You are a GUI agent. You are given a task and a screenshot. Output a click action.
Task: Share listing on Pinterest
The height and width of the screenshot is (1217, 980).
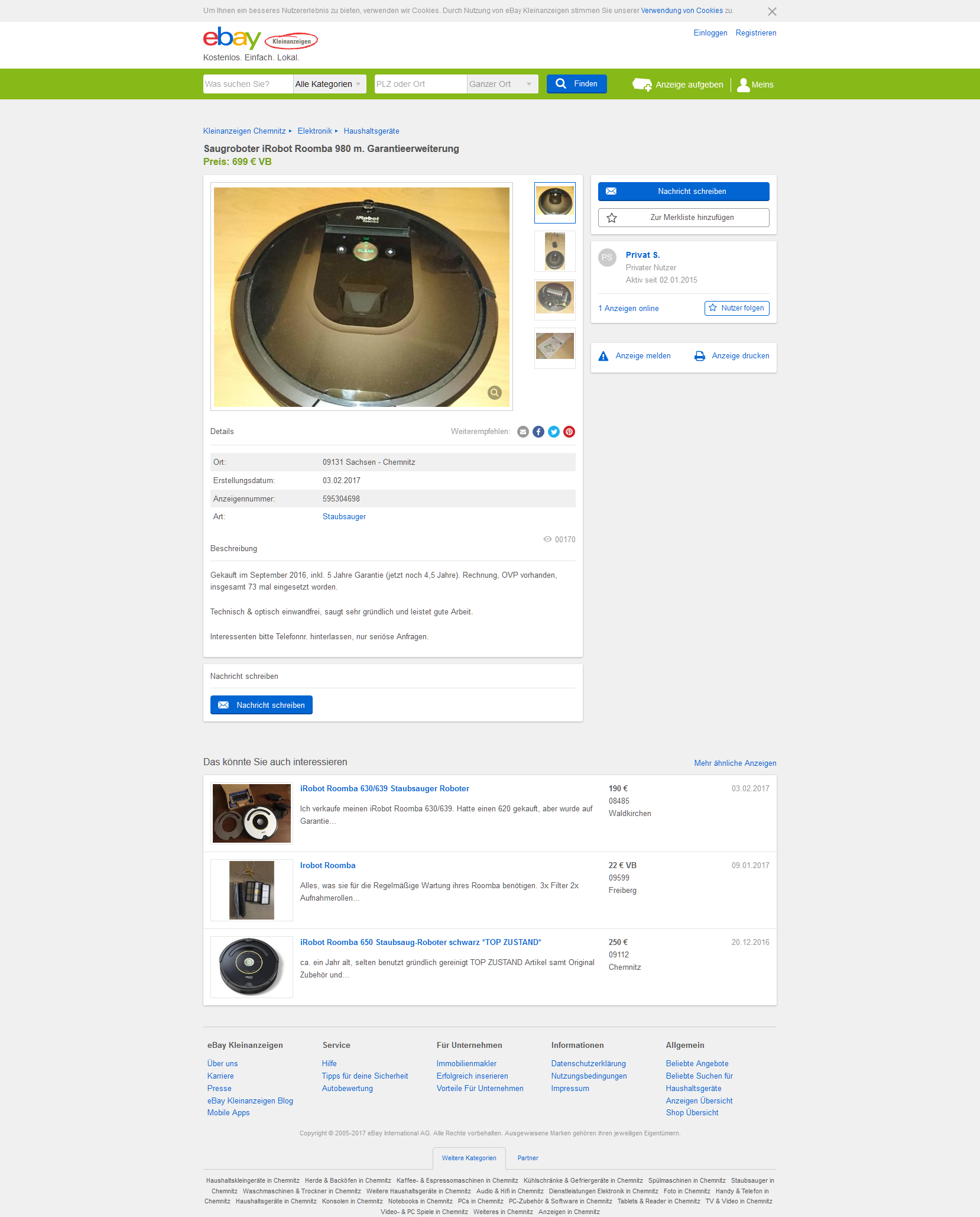(569, 432)
